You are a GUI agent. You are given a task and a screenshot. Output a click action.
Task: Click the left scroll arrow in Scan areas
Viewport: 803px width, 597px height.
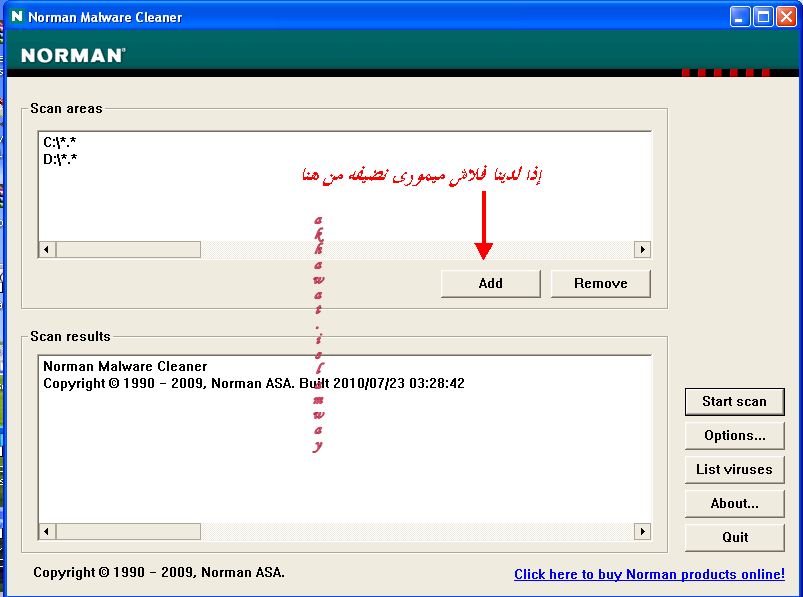47,250
